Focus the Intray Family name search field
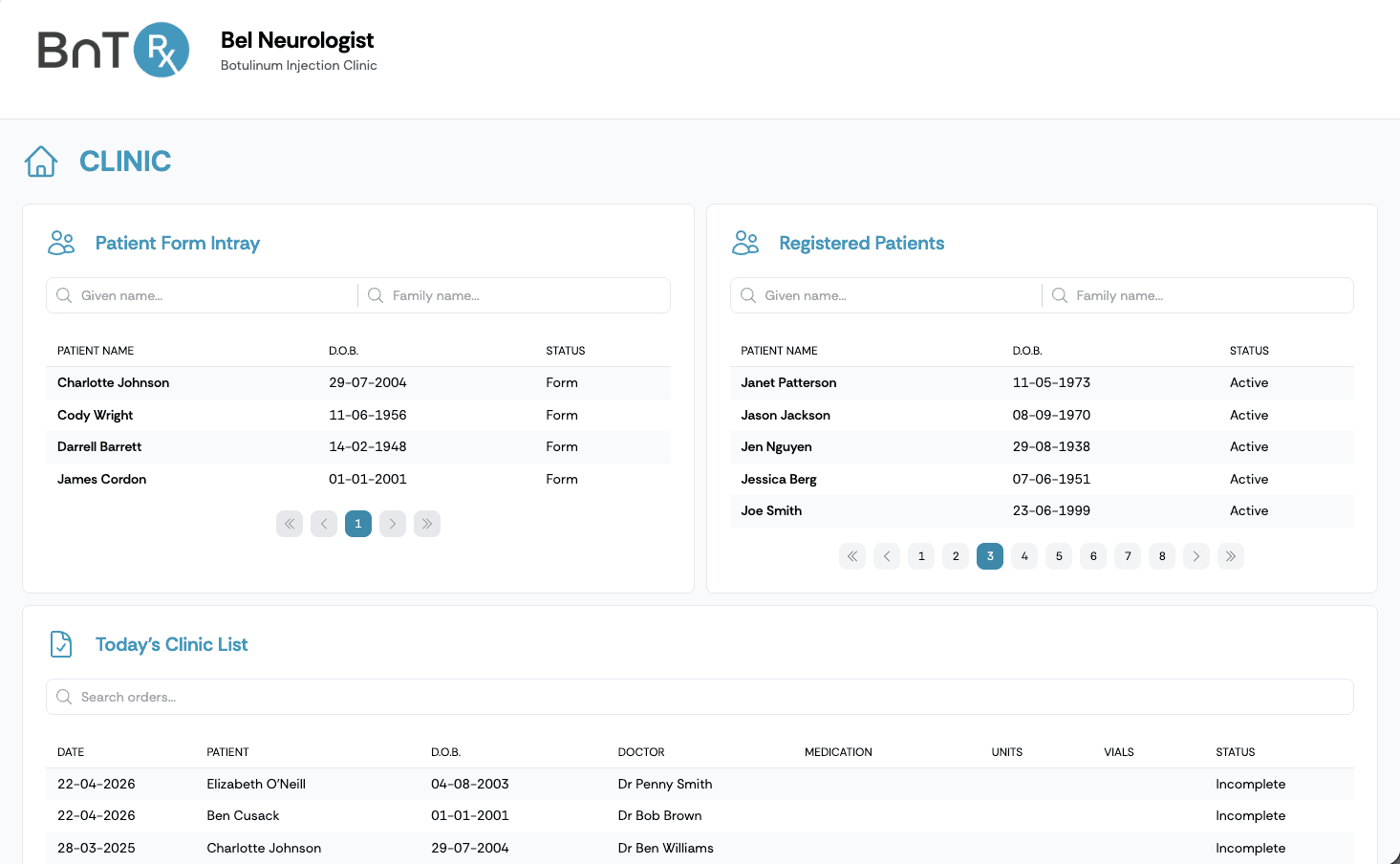This screenshot has width=1400, height=864. (x=515, y=295)
